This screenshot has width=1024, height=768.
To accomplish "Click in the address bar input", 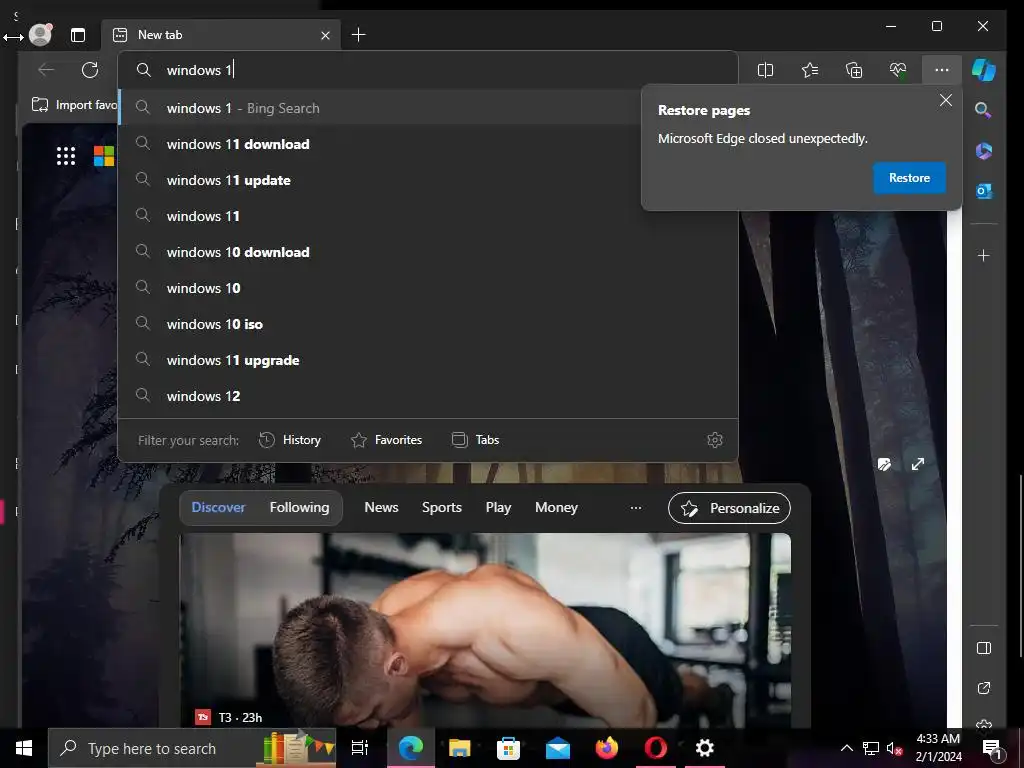I will (428, 70).
